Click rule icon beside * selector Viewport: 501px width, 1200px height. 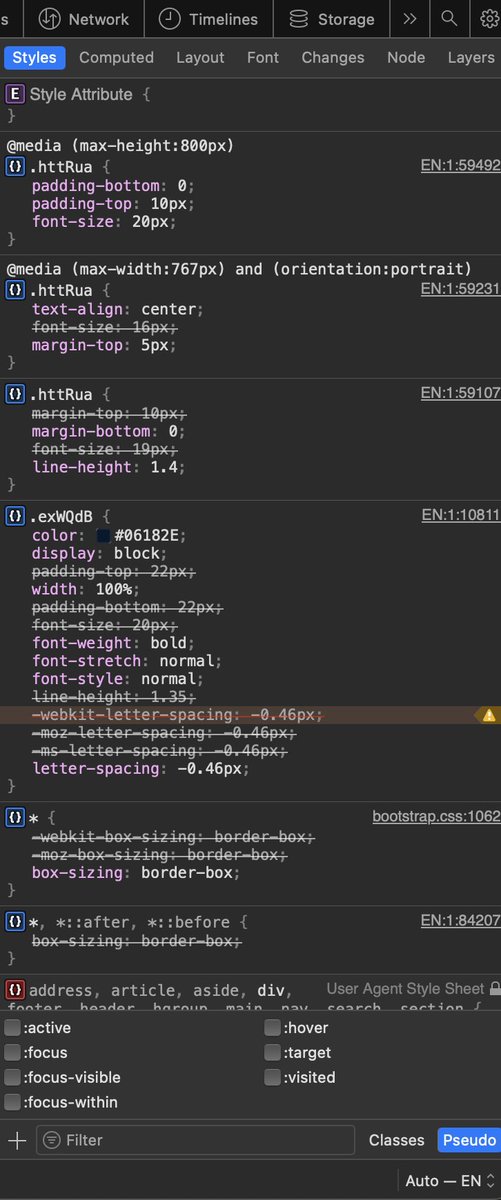click(x=15, y=818)
